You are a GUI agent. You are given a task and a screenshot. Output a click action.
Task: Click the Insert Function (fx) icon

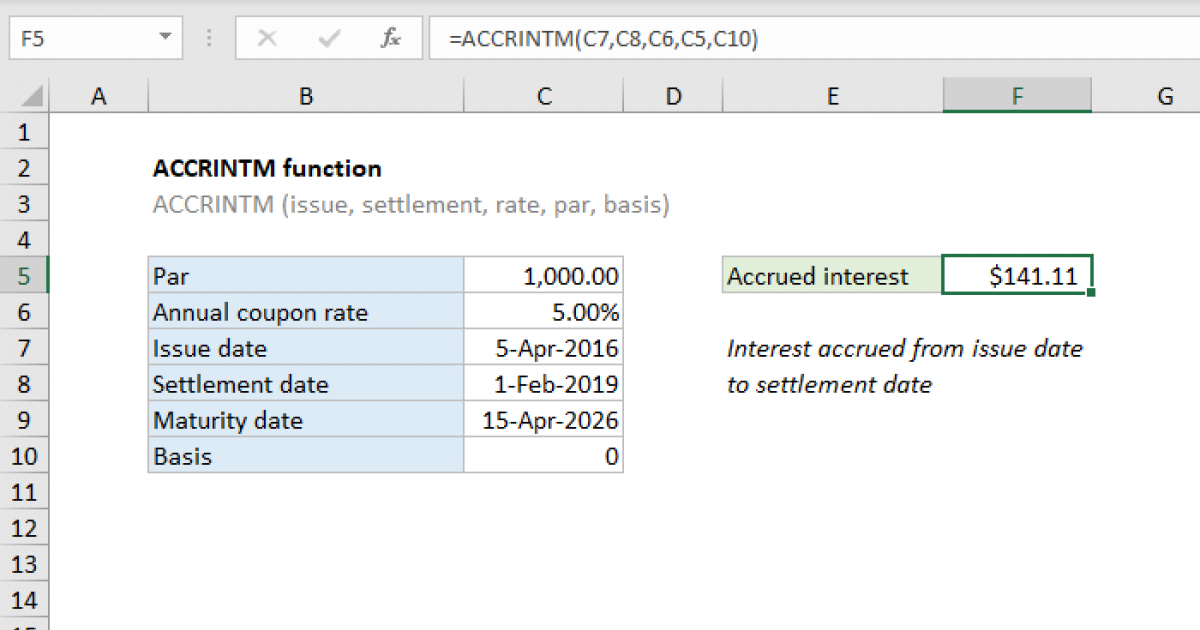point(393,38)
